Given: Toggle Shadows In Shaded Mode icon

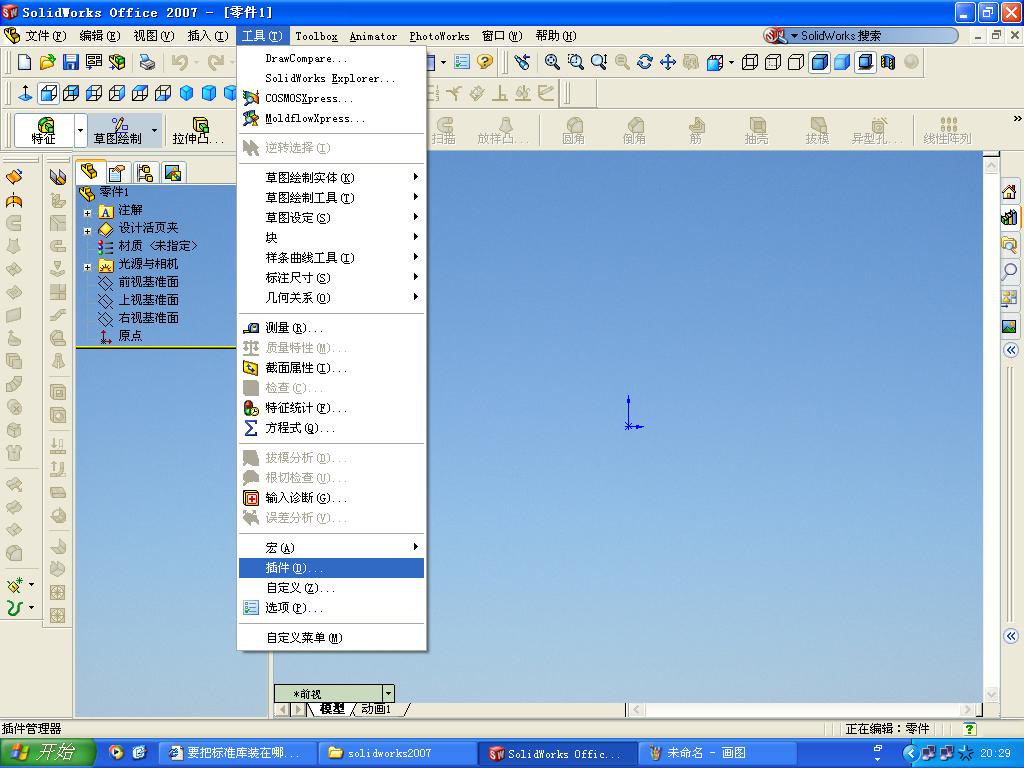Looking at the screenshot, I should tap(865, 62).
